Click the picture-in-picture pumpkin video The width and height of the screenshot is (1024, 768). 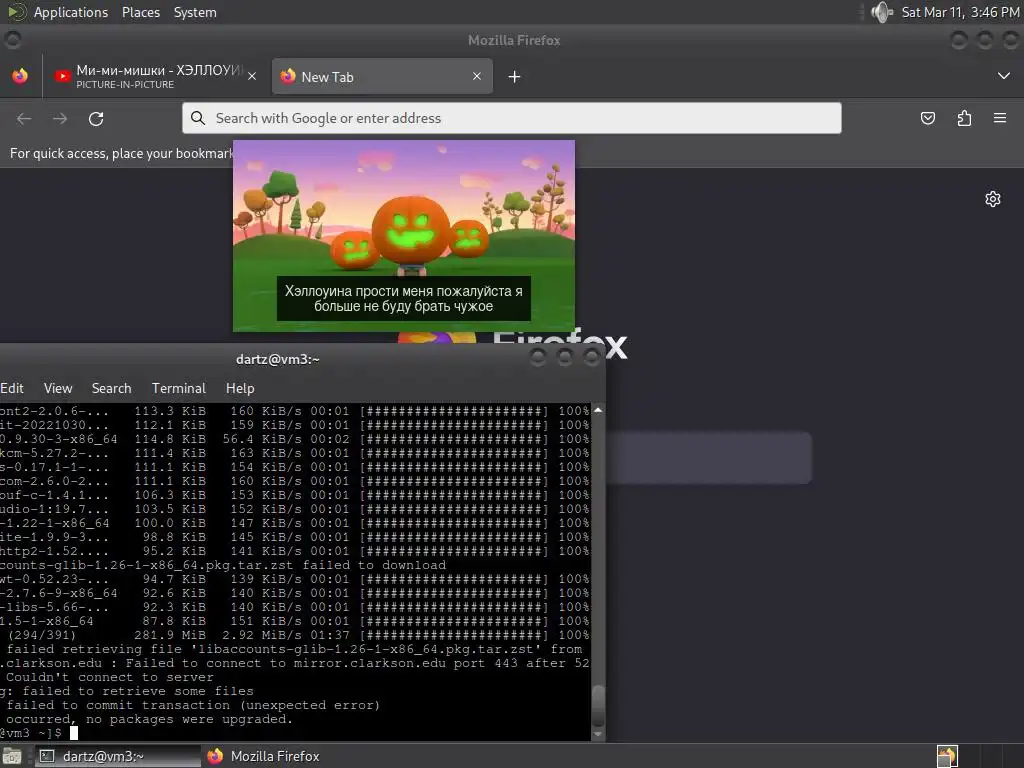tap(404, 235)
